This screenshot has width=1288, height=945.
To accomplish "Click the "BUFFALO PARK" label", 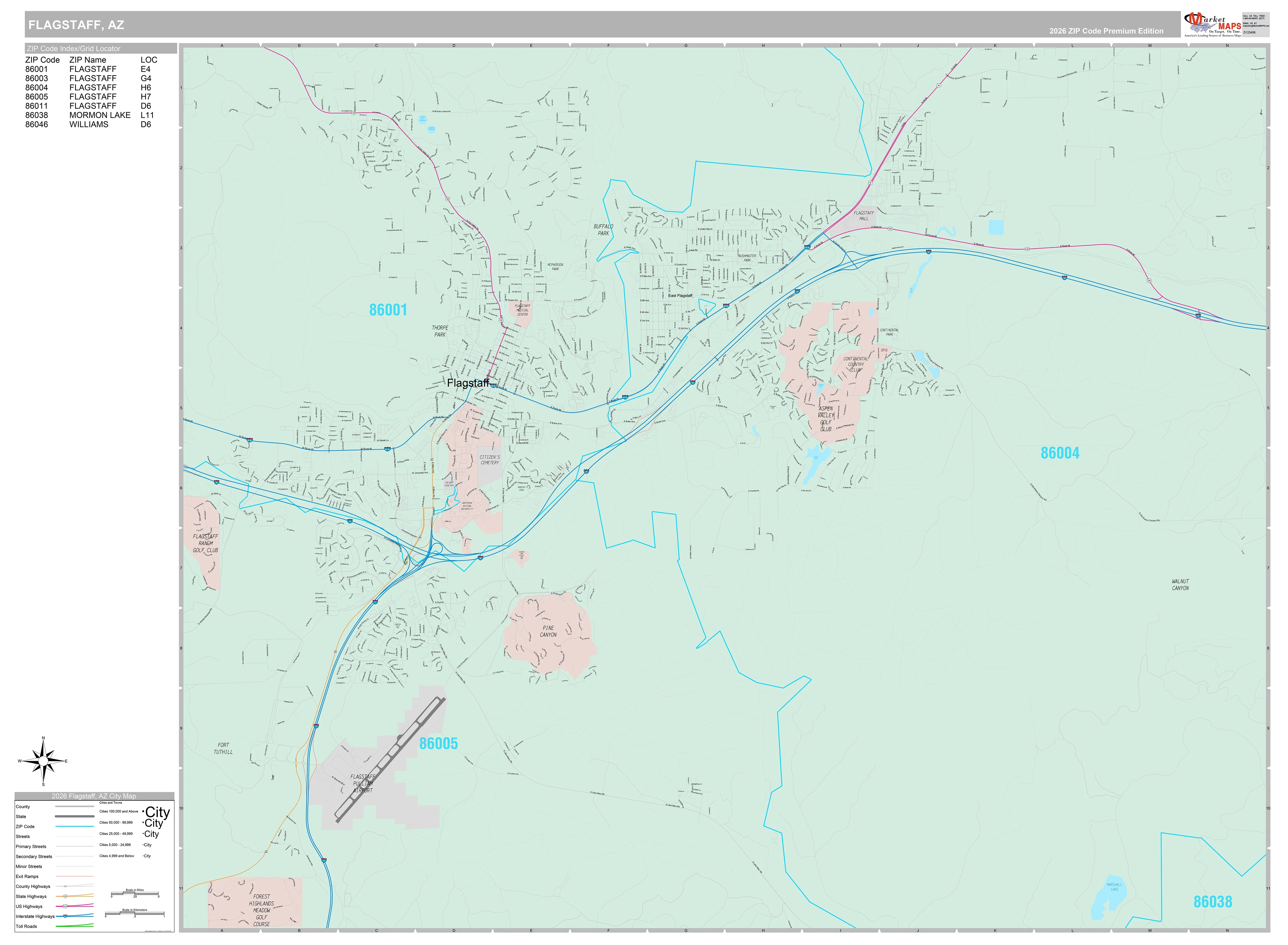I will [x=603, y=230].
